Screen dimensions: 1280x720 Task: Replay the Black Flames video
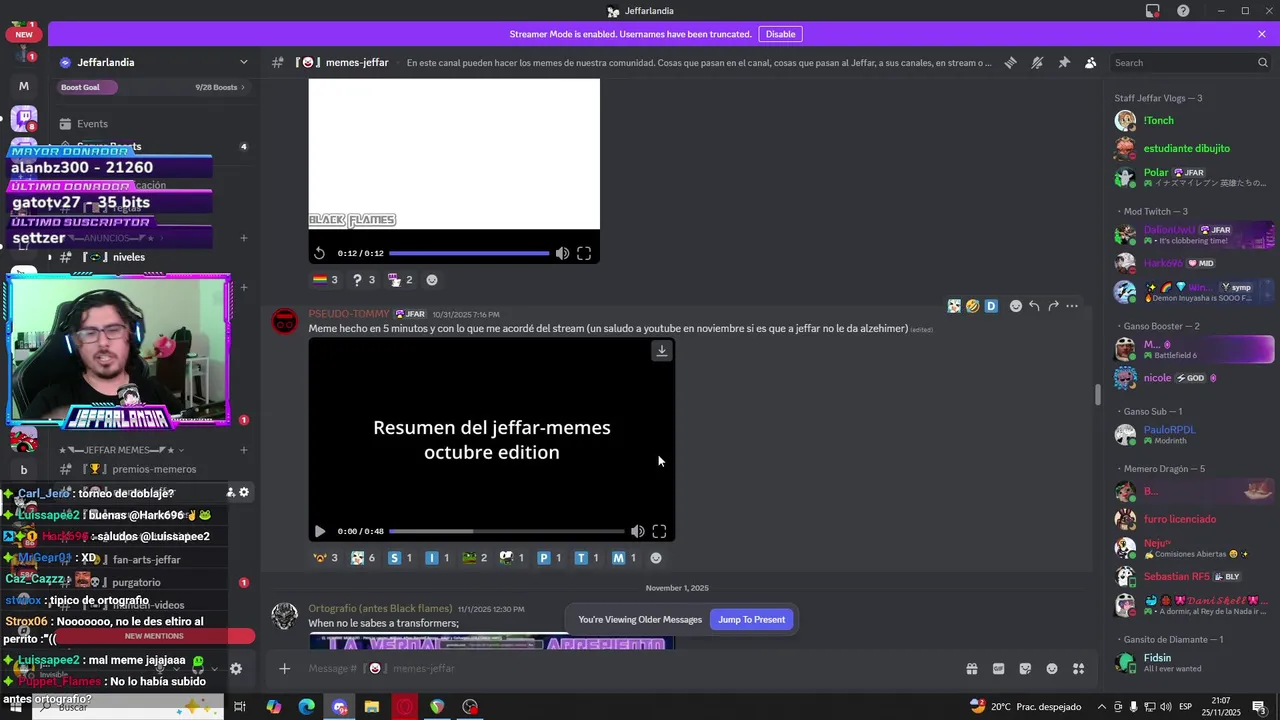[x=319, y=253]
